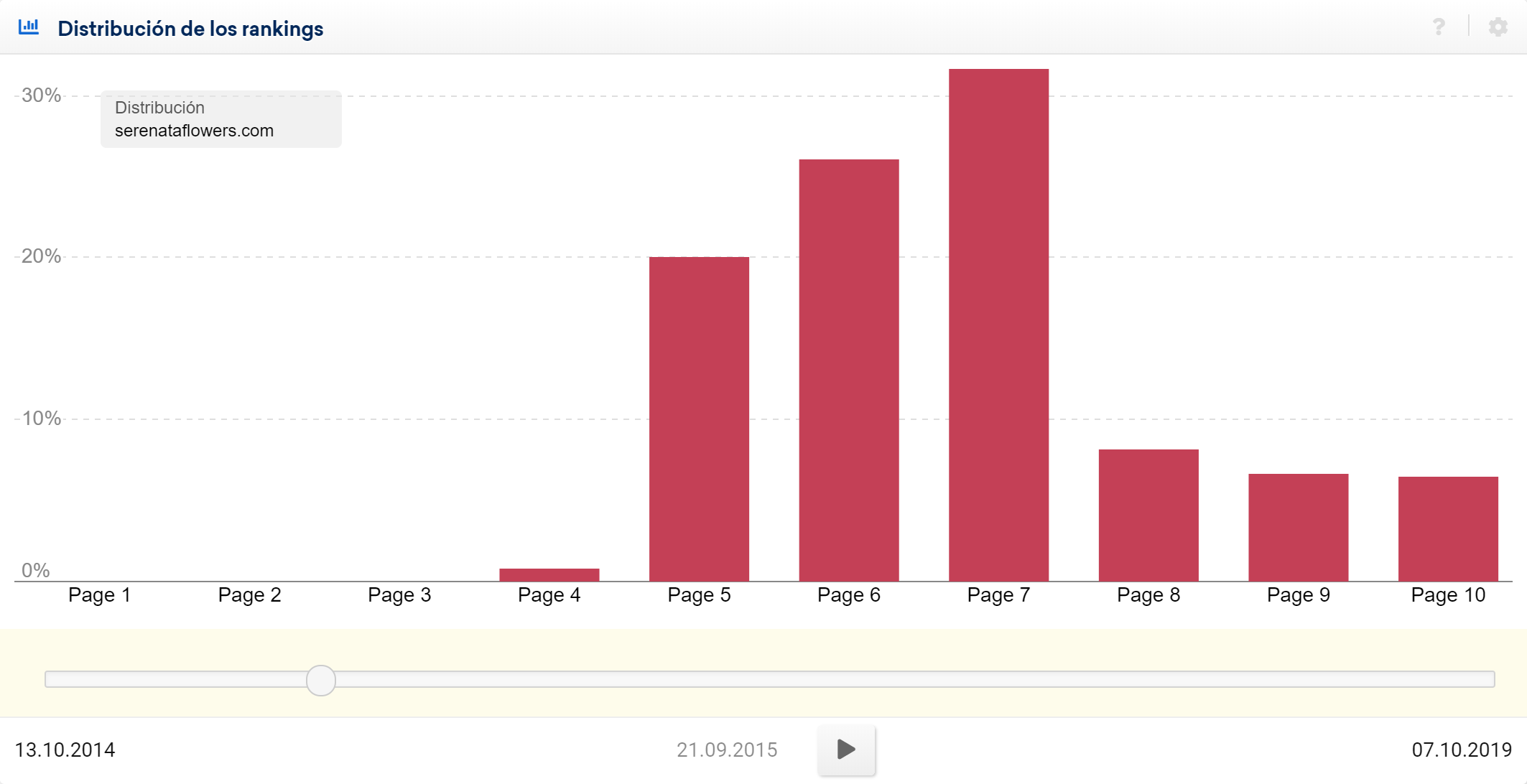Click the Page 6 bar

(848, 370)
